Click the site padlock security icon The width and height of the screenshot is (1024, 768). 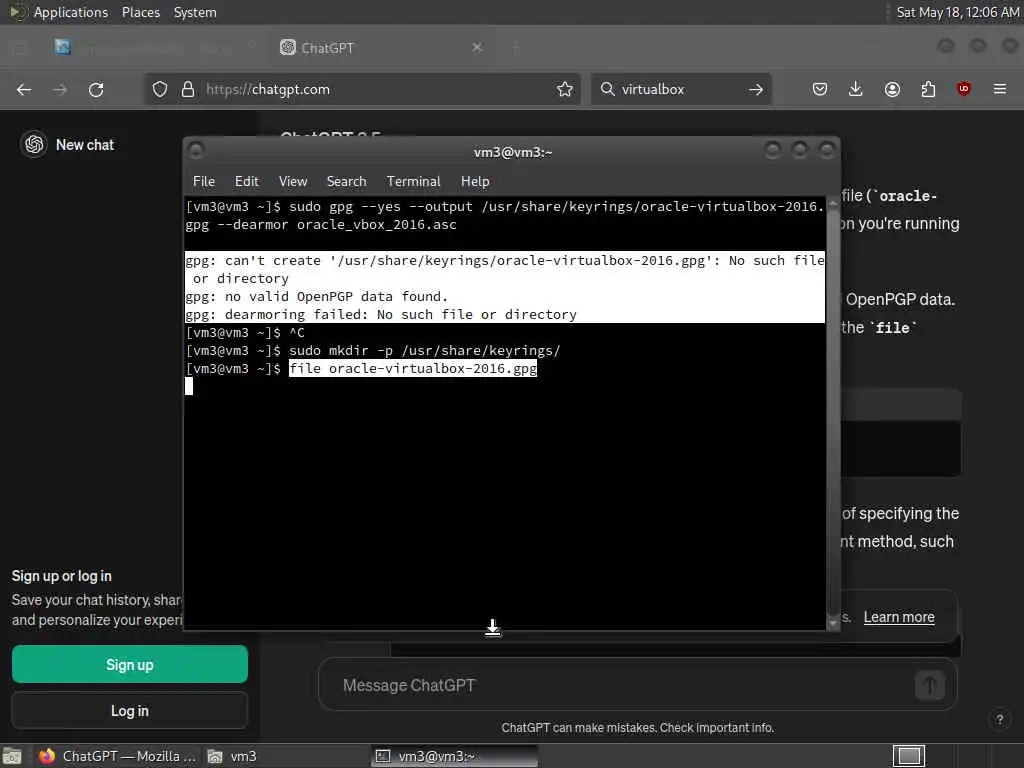point(188,89)
